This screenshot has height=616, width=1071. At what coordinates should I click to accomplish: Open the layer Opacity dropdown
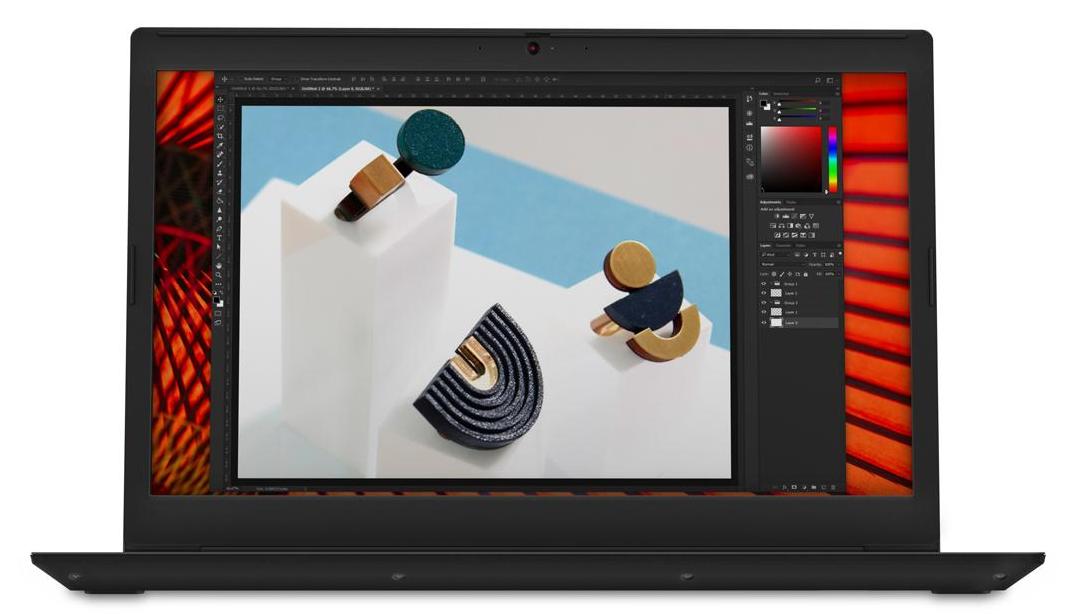point(832,264)
